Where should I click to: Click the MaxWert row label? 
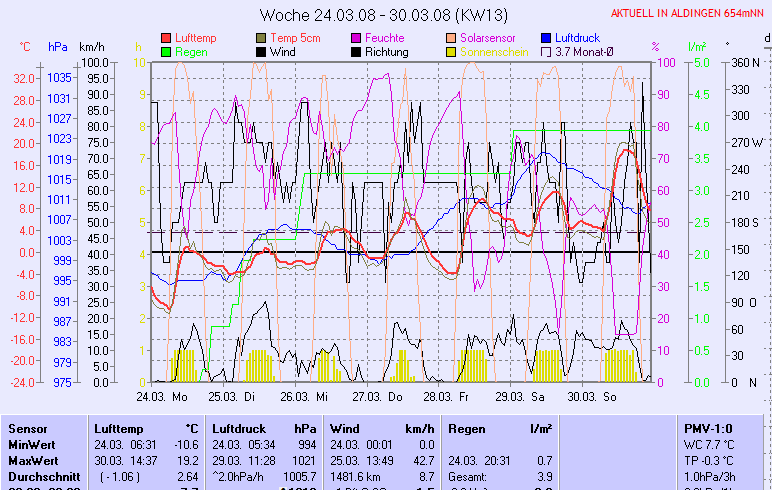[x=32, y=460]
